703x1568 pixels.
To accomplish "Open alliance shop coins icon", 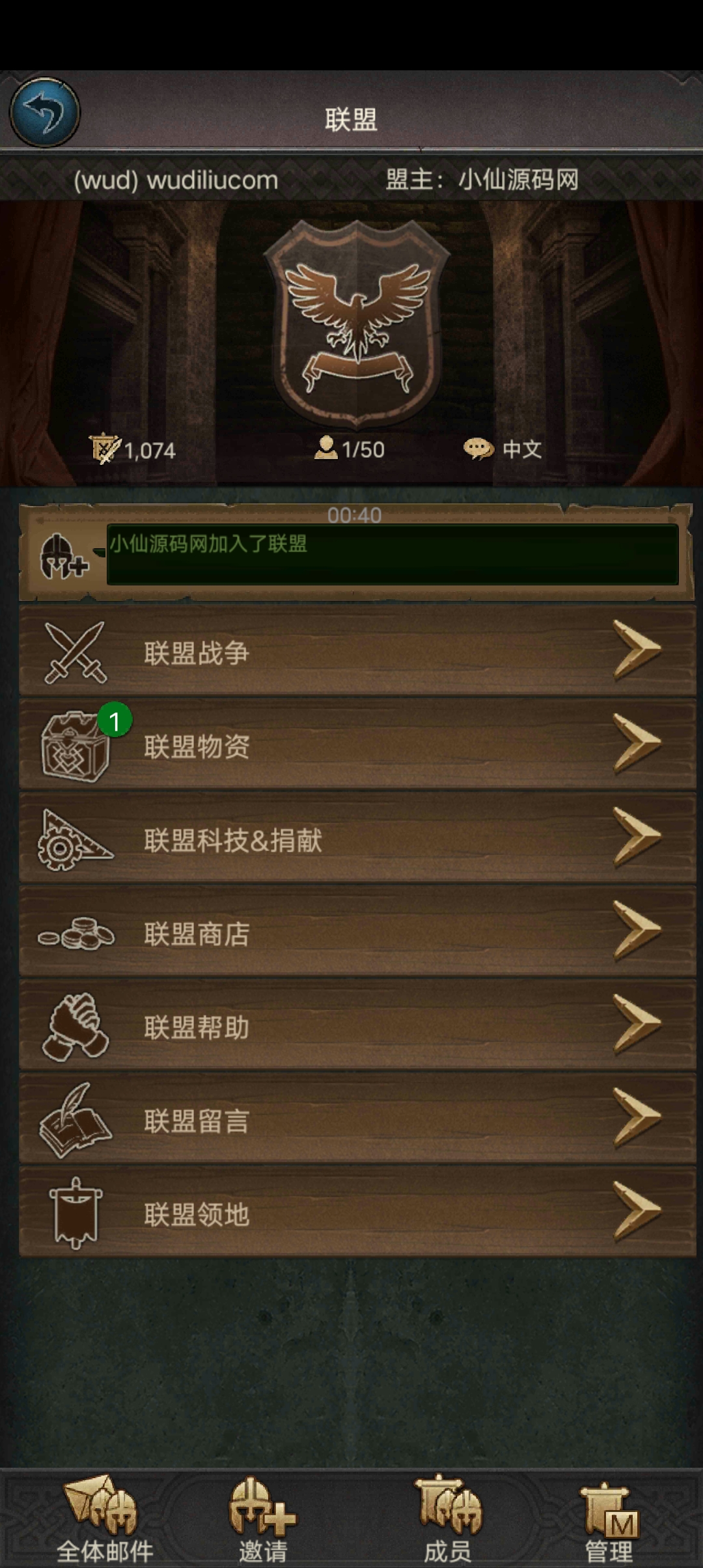I will coord(76,934).
